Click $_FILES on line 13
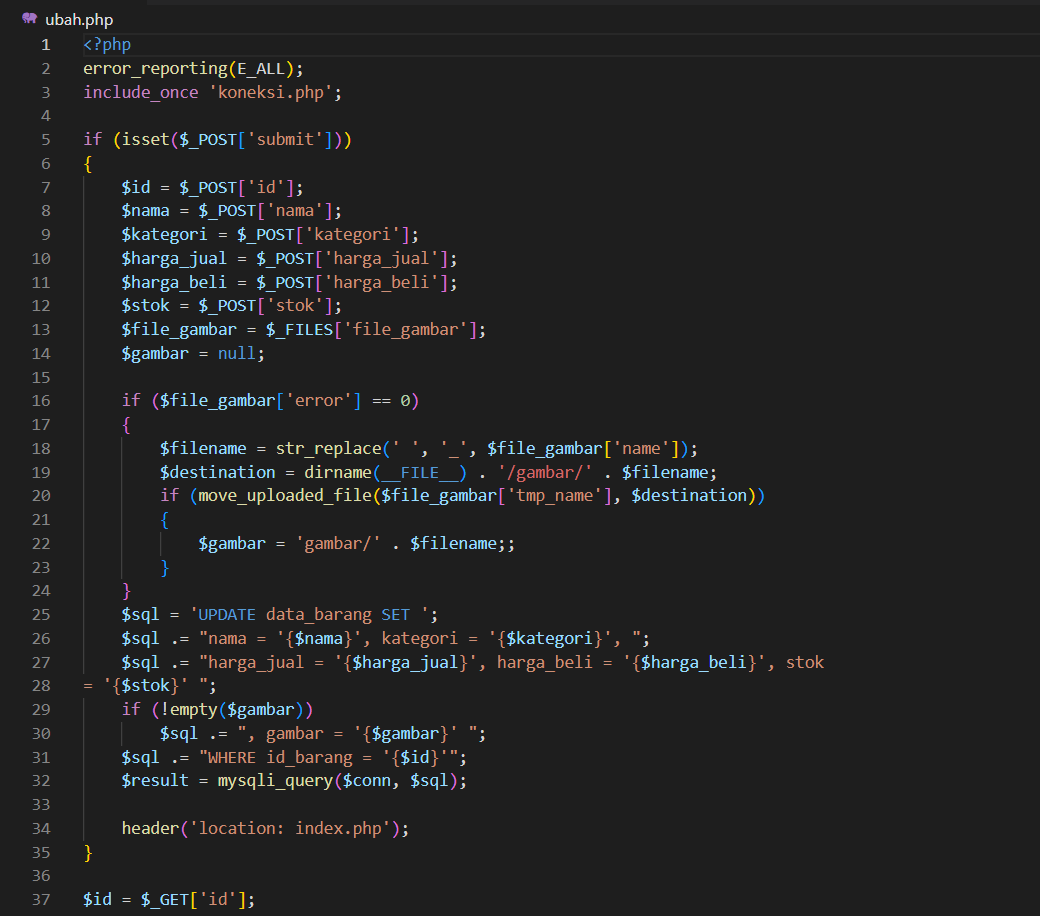 click(x=300, y=330)
